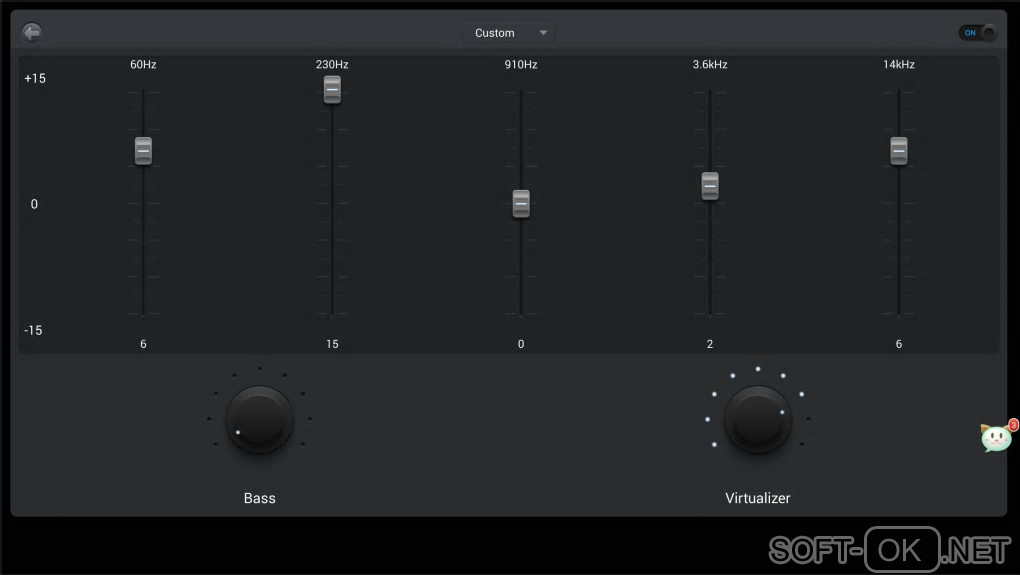Click the 60Hz band label

(143, 64)
